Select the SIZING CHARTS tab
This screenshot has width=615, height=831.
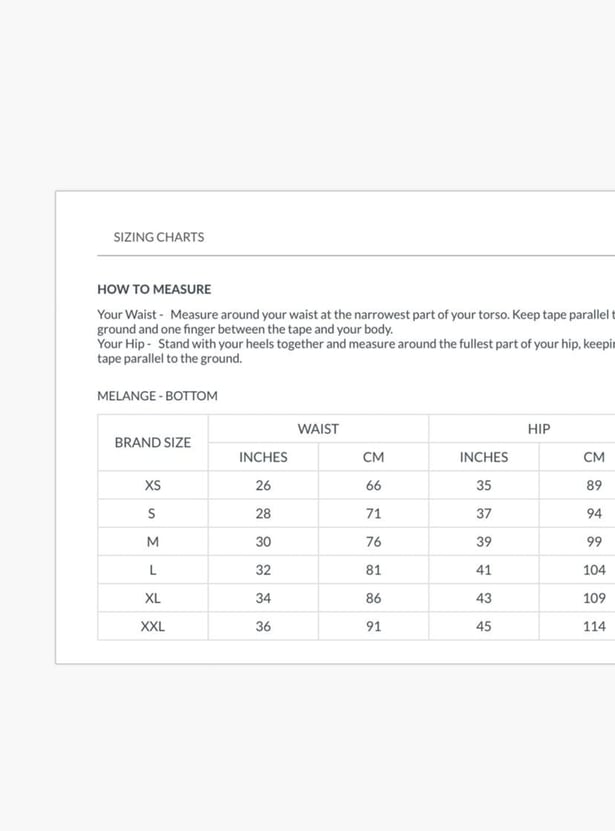(x=159, y=237)
